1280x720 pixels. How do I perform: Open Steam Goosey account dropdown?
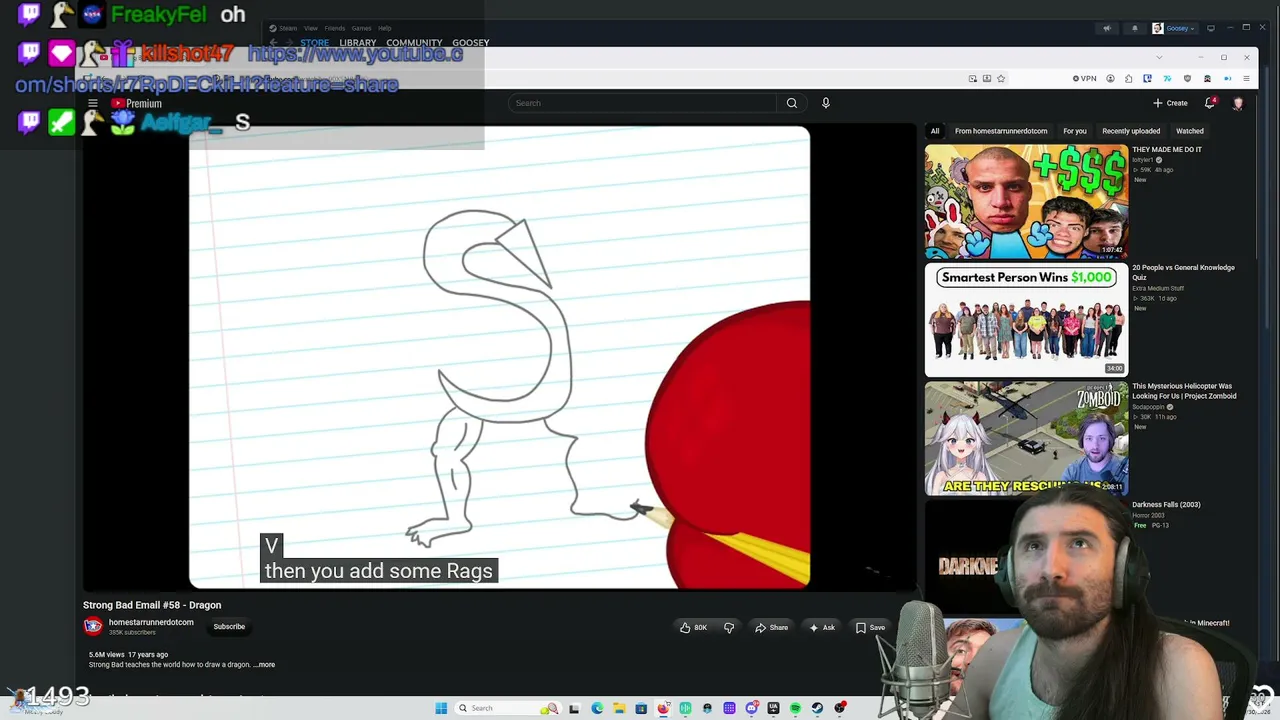click(x=1174, y=28)
